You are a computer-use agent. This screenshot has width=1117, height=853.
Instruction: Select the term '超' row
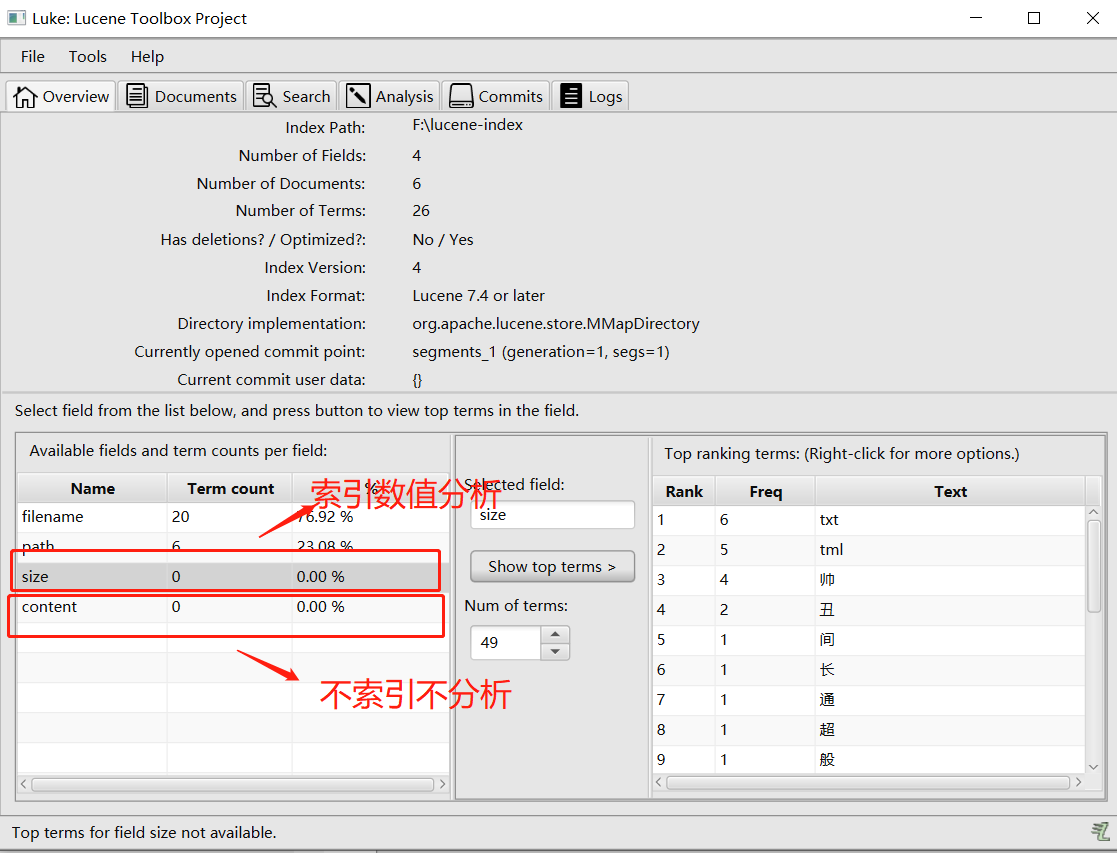[x=869, y=730]
